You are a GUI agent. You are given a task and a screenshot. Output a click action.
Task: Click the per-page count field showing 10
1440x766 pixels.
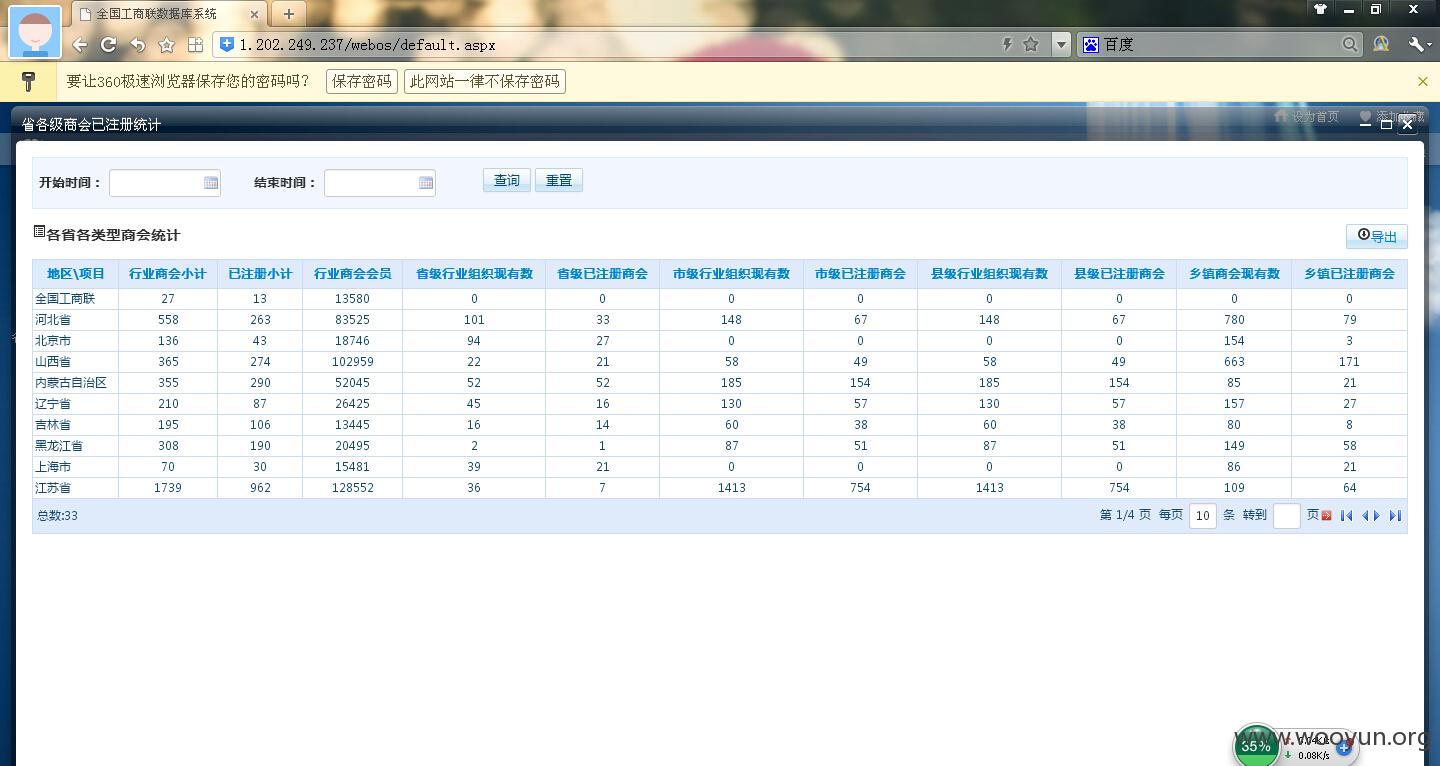coord(1203,516)
